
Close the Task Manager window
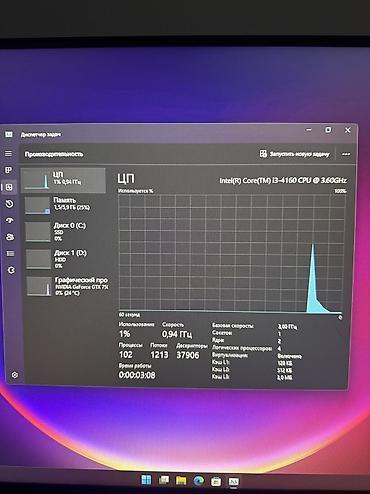347,130
